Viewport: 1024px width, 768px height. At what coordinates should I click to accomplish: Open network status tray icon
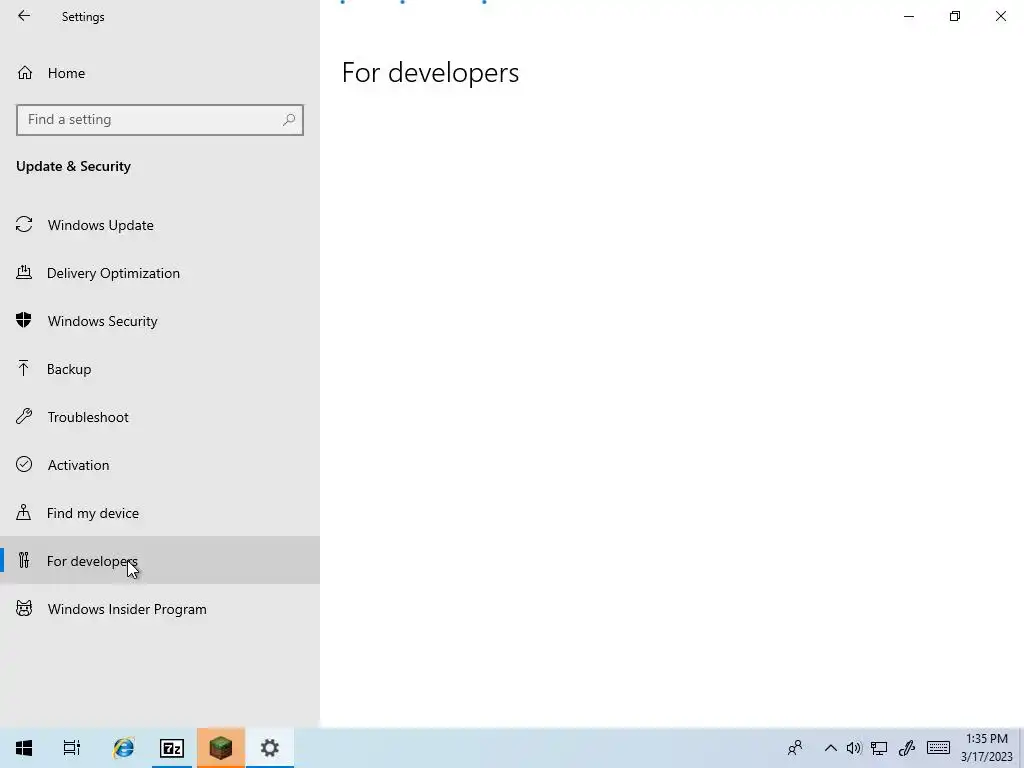[879, 748]
